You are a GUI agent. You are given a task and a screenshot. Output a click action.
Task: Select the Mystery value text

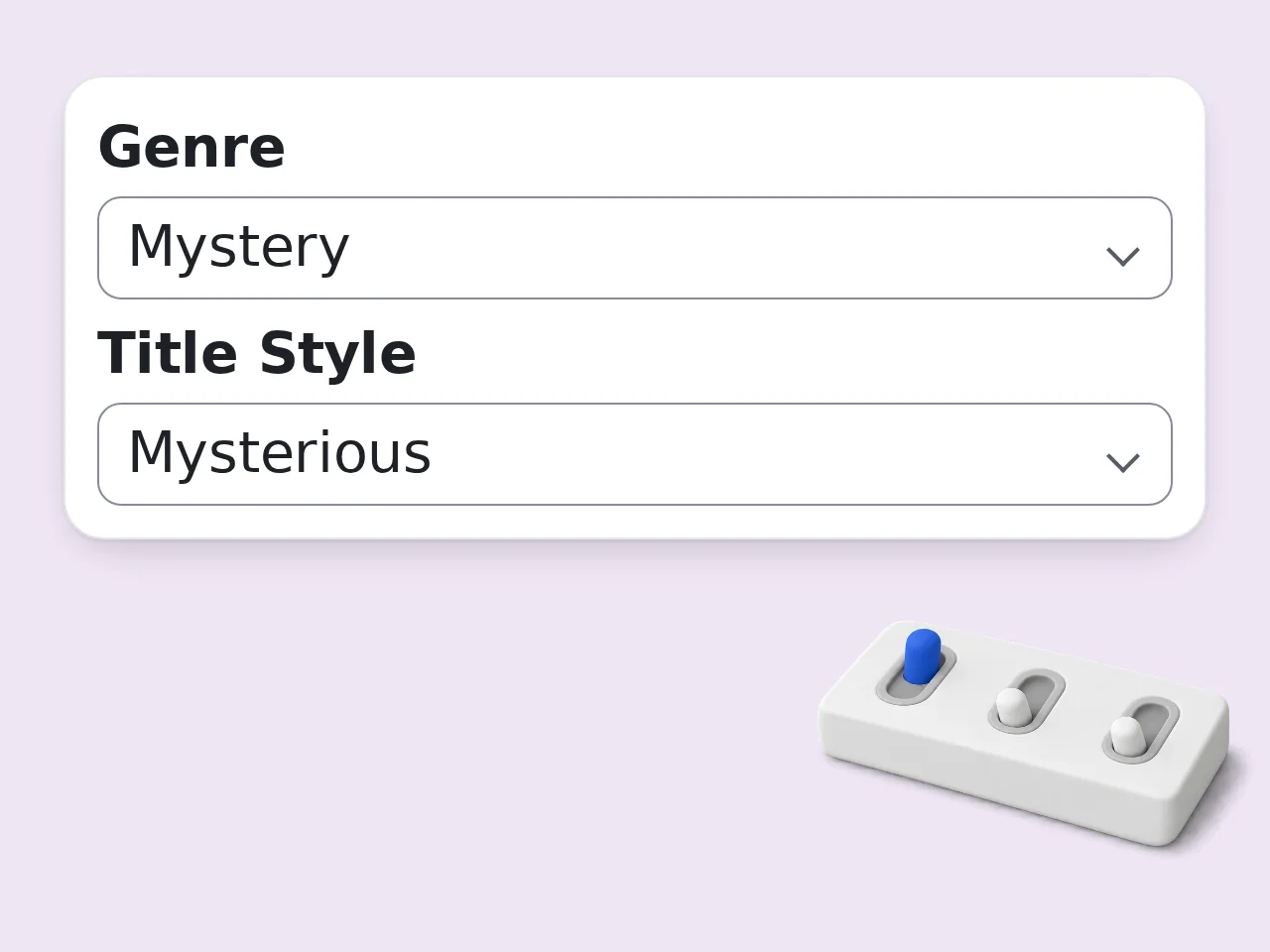click(x=239, y=247)
